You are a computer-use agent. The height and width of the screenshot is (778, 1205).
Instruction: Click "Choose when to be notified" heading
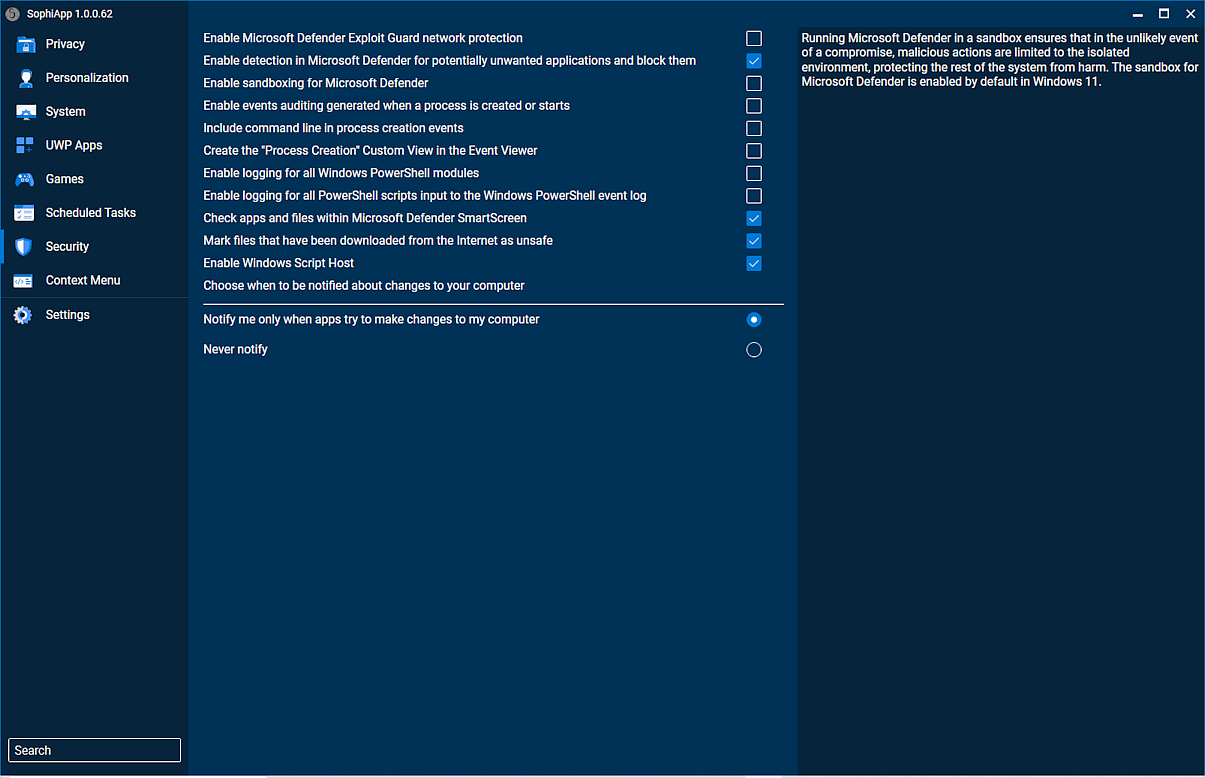coord(364,286)
